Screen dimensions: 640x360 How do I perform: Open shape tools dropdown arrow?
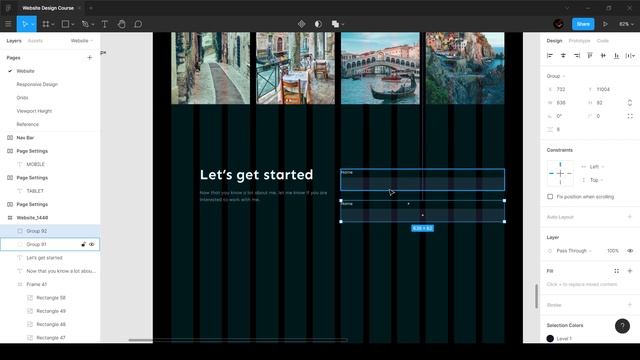tap(73, 24)
